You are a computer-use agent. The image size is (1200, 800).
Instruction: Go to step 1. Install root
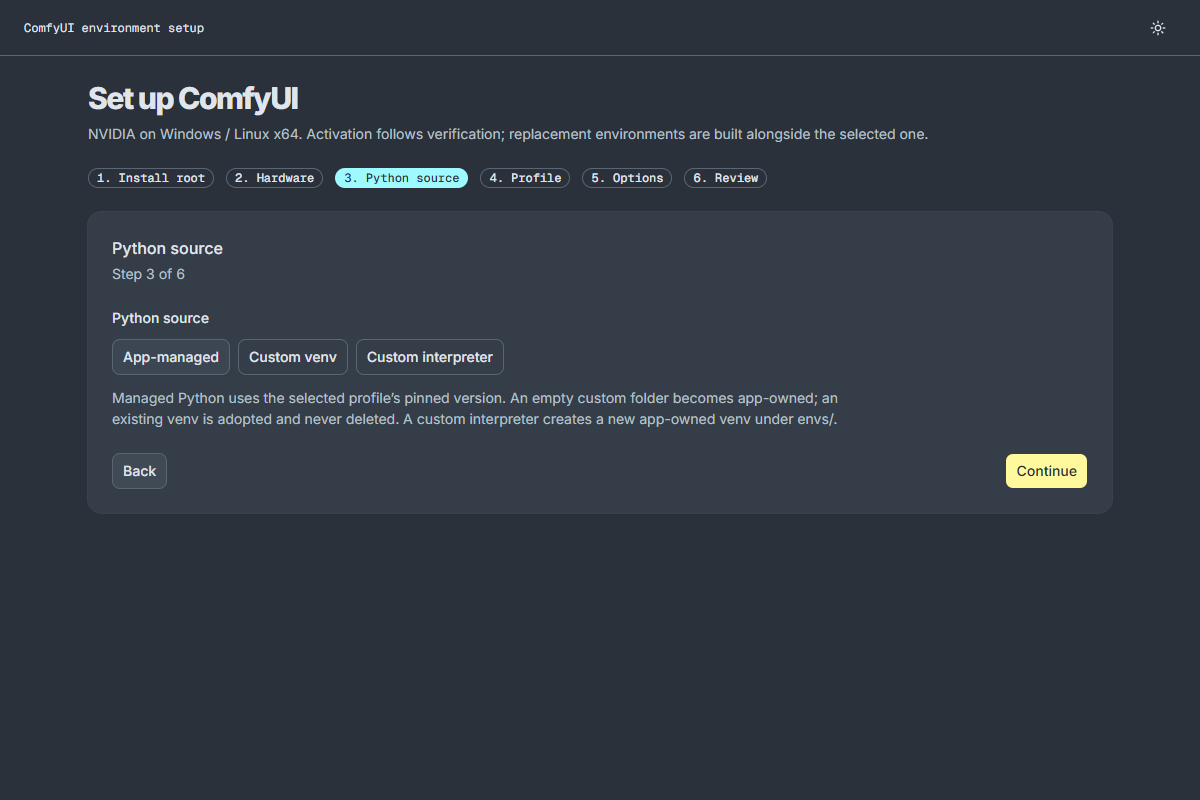151,178
